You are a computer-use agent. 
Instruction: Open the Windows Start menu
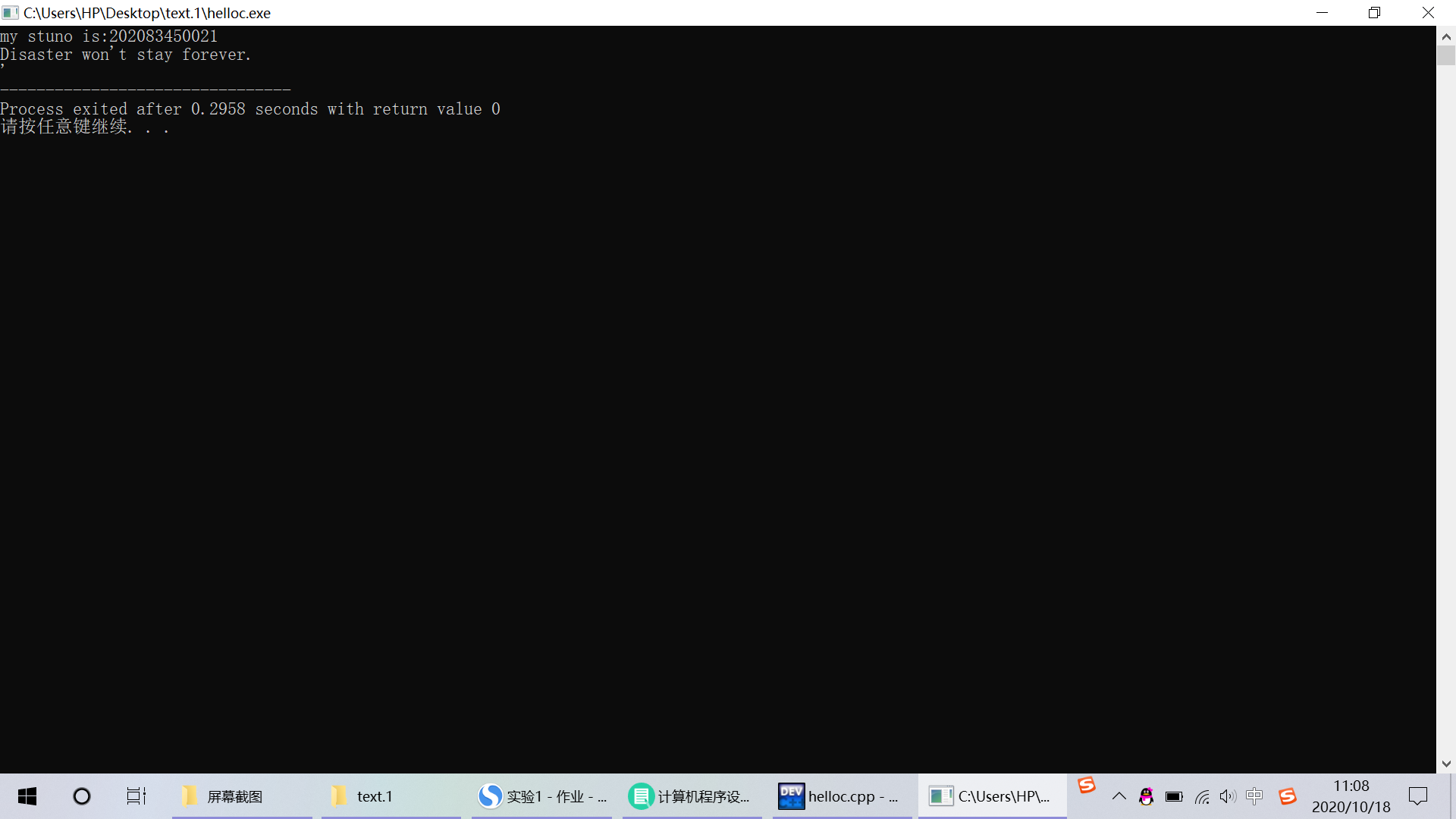click(x=27, y=796)
